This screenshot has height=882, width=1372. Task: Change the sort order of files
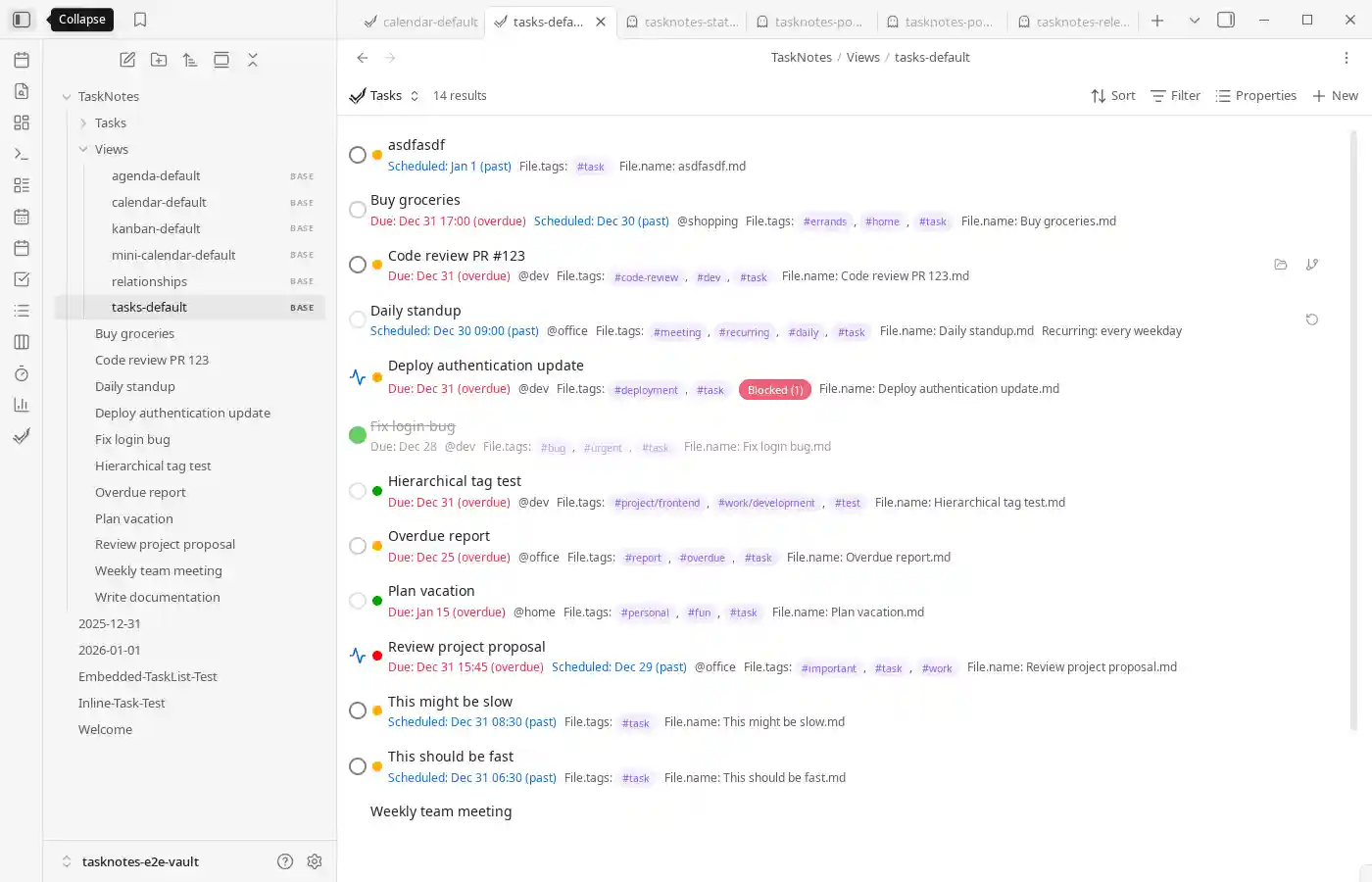(190, 60)
